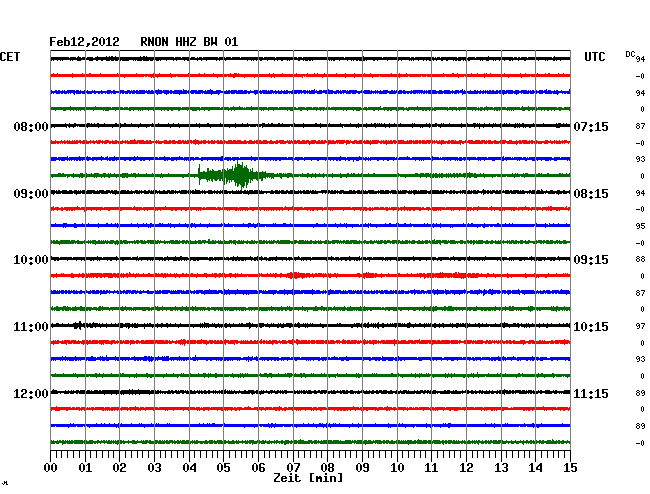The image size is (650, 494).
Task: Click the DC value 88
Action: [x=640, y=259]
